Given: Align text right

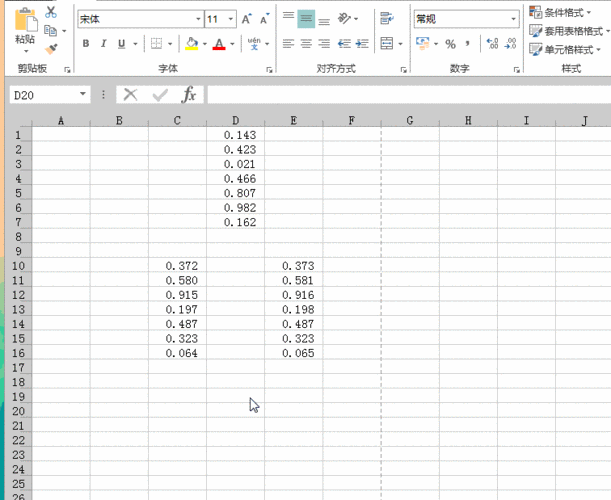Looking at the screenshot, I should (x=324, y=43).
